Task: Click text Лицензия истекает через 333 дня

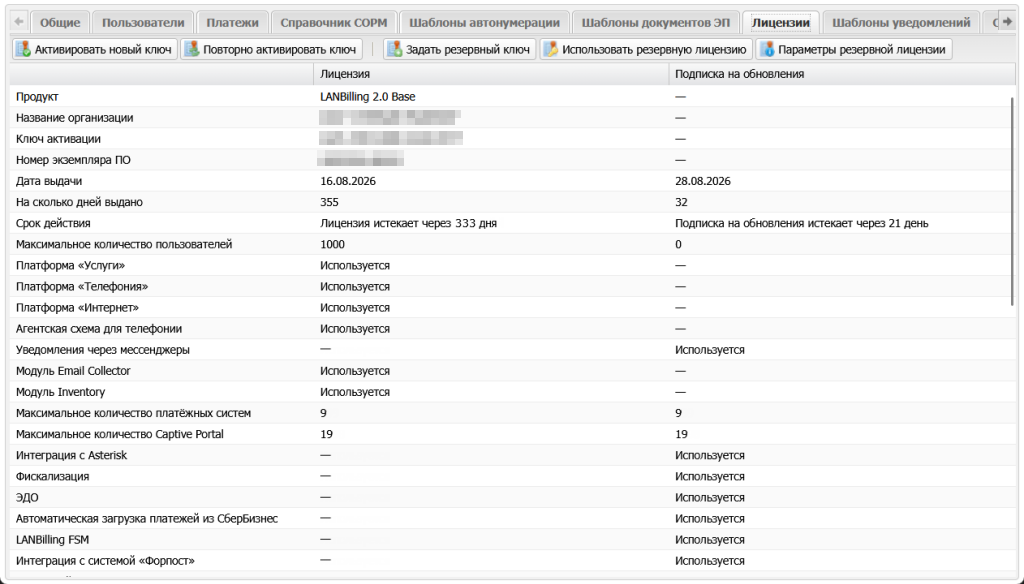Action: click(408, 223)
